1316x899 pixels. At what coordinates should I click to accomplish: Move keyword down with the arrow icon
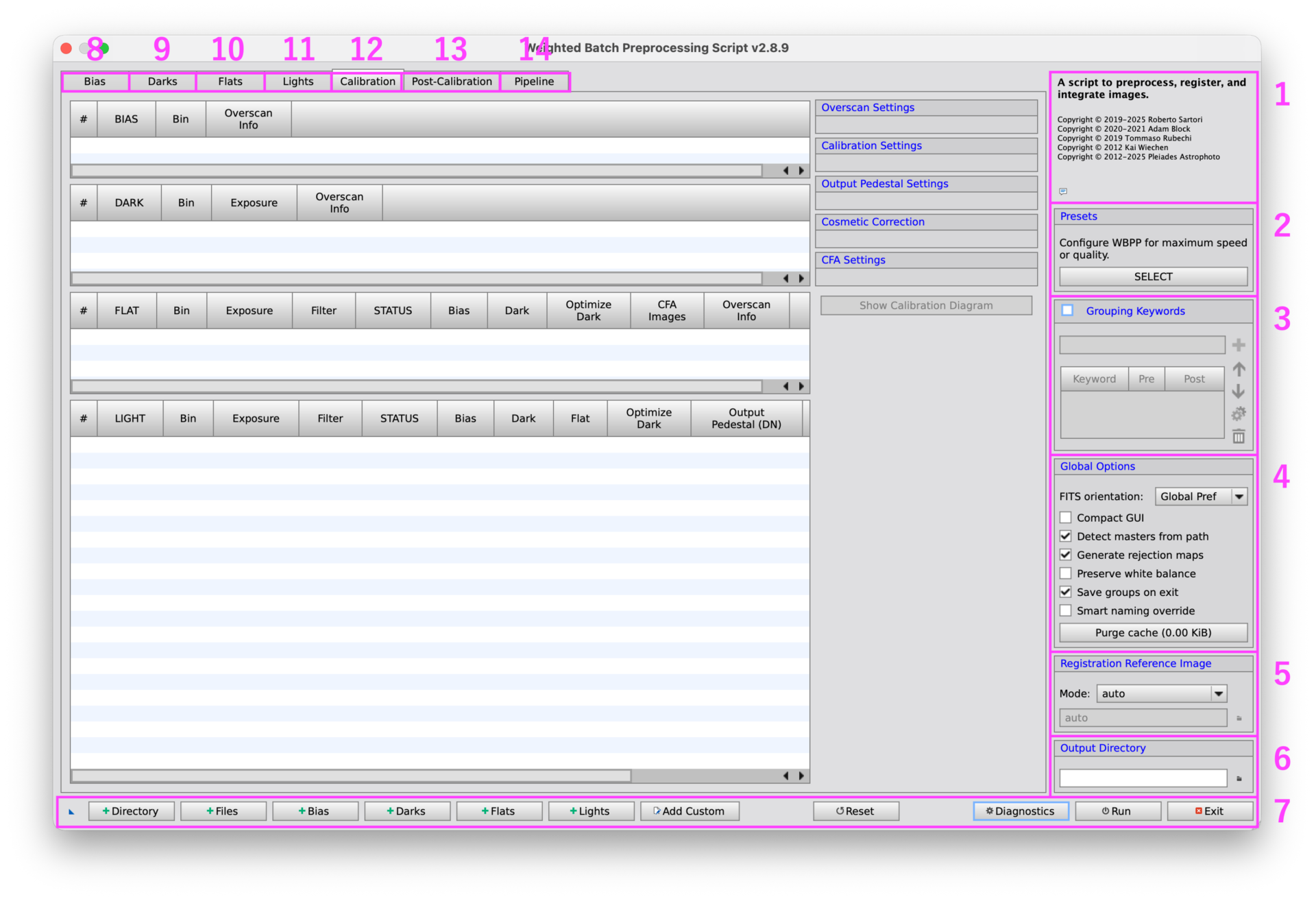point(1239,392)
